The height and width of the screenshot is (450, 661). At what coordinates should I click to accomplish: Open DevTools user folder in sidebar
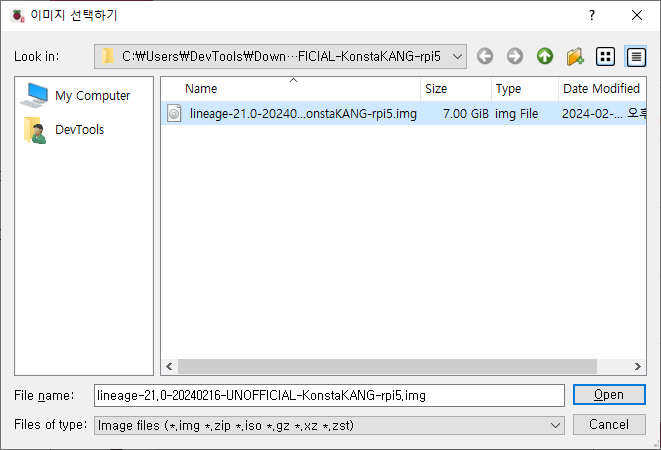point(64,130)
